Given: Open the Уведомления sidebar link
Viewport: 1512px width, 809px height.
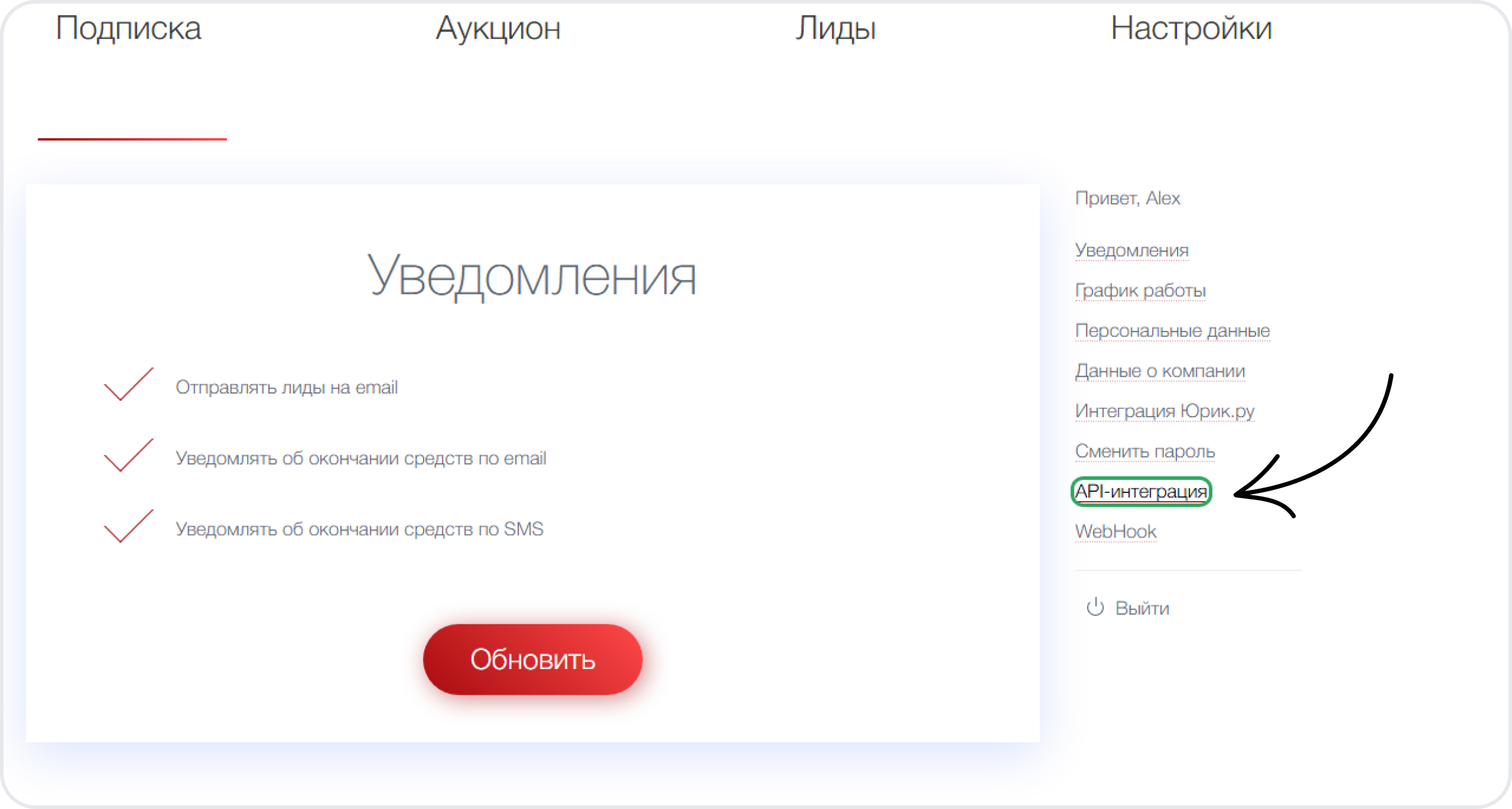Looking at the screenshot, I should click(x=1132, y=251).
